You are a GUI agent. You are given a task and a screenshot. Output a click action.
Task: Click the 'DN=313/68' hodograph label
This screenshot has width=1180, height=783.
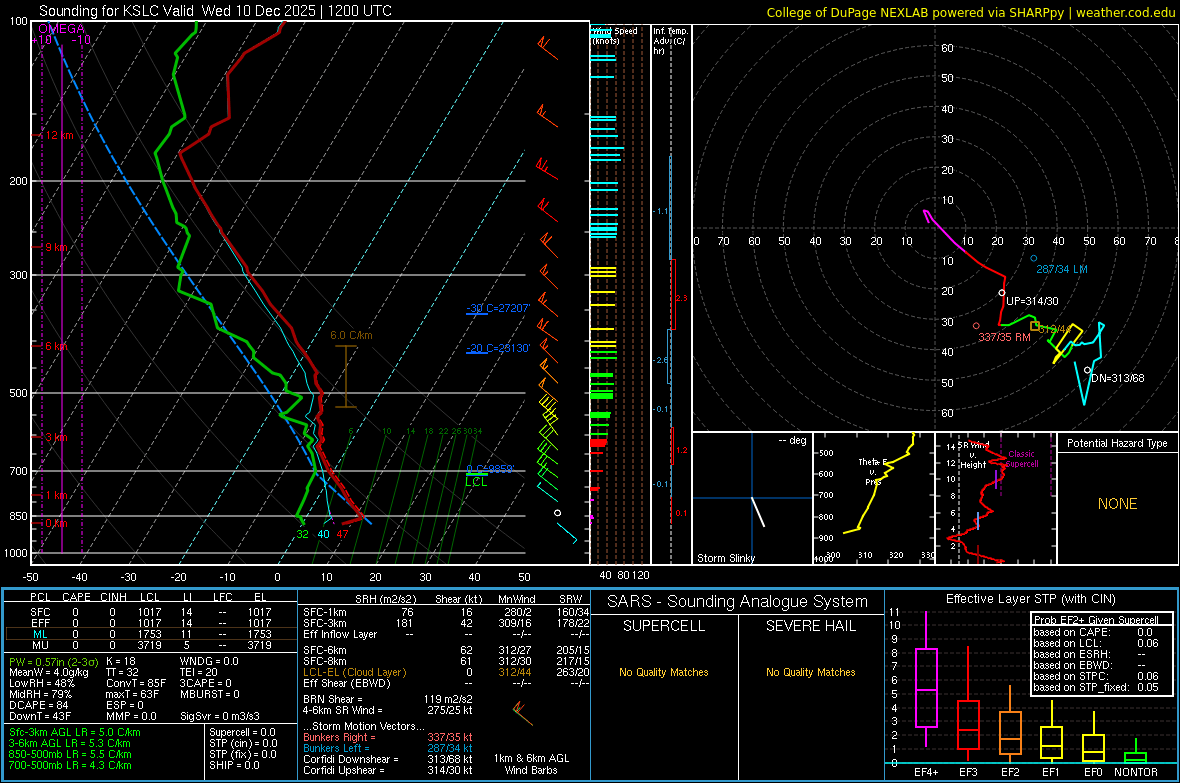[1118, 378]
